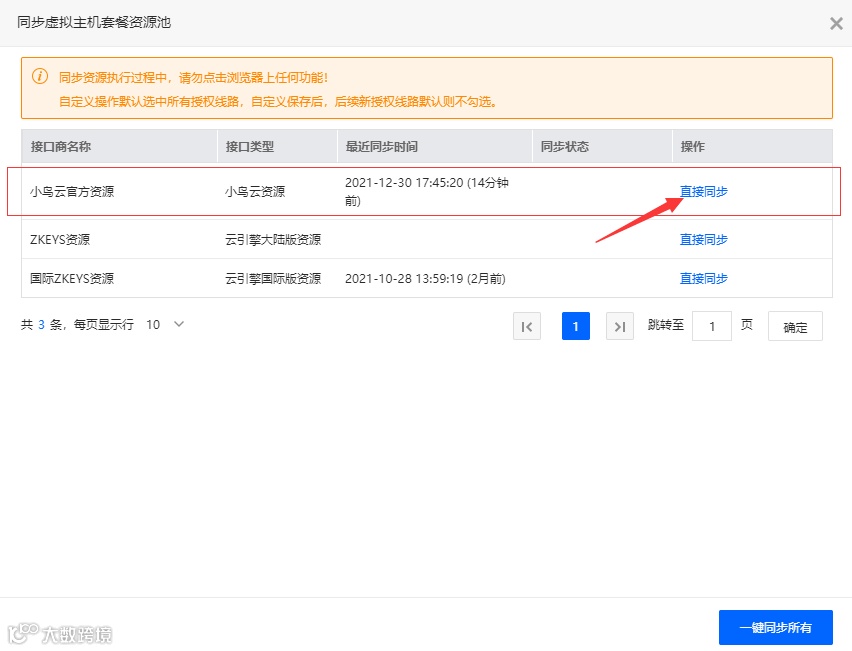The height and width of the screenshot is (651, 852).
Task: Click the 一键同步所有 button
Action: [775, 627]
